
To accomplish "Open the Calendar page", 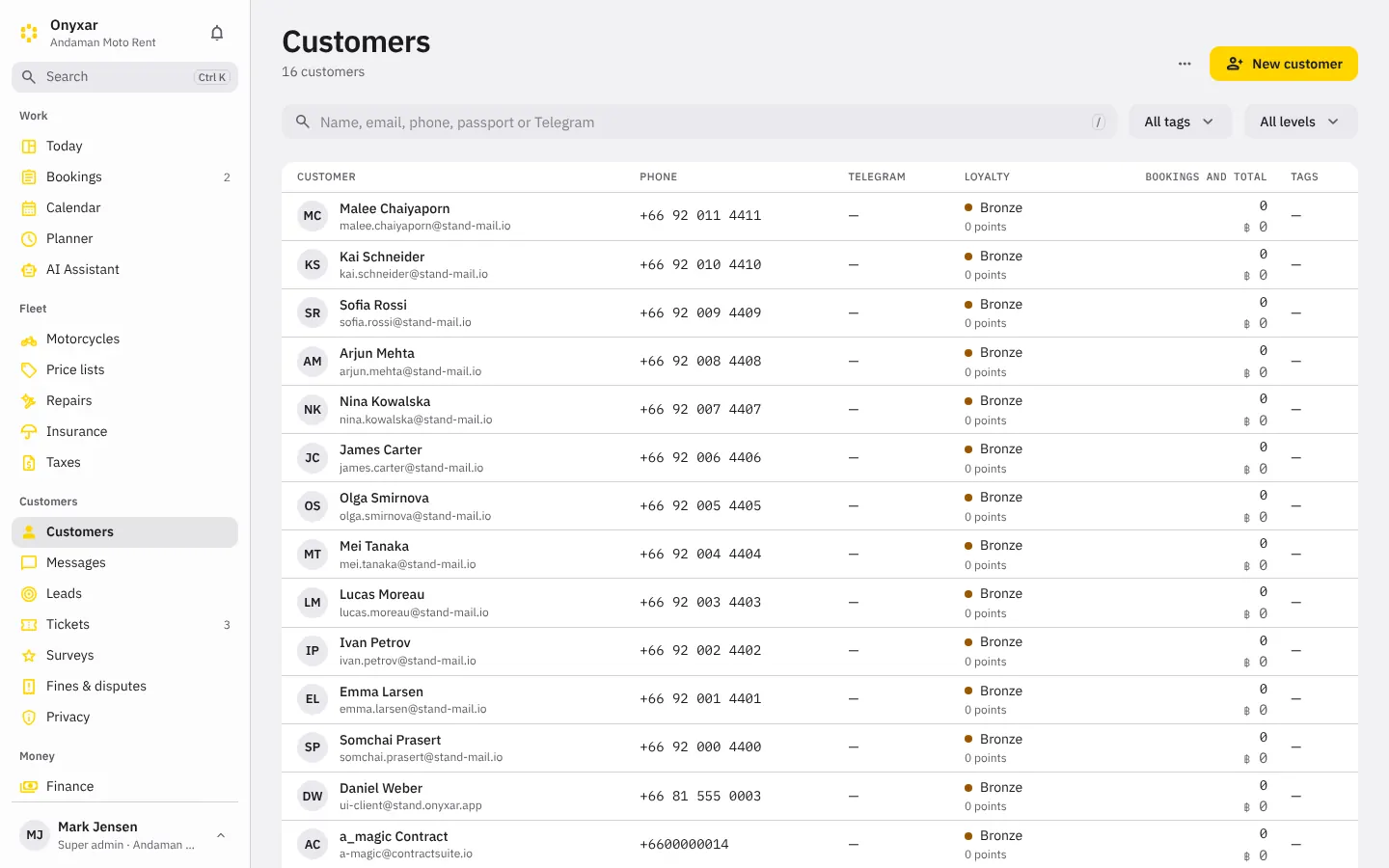I will [124, 207].
